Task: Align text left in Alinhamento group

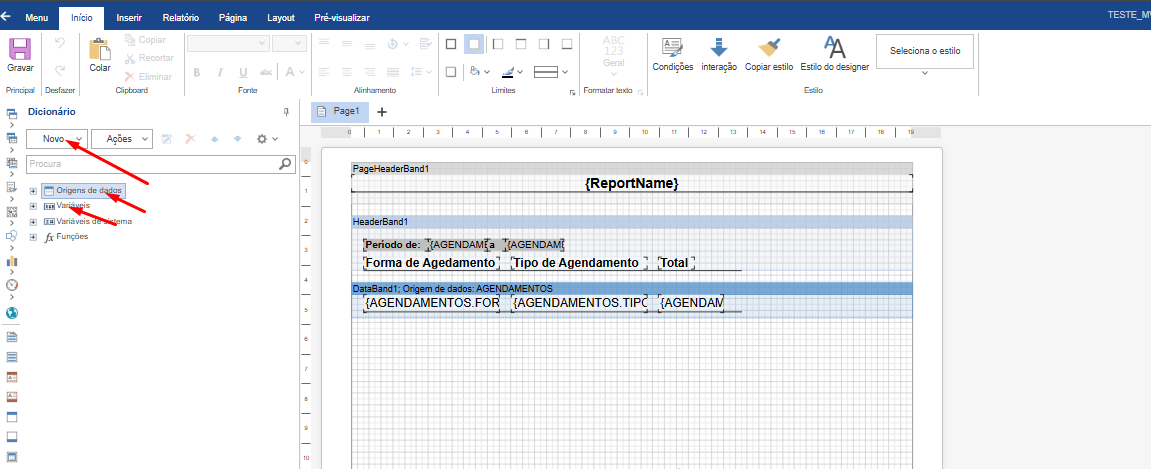Action: (324, 72)
